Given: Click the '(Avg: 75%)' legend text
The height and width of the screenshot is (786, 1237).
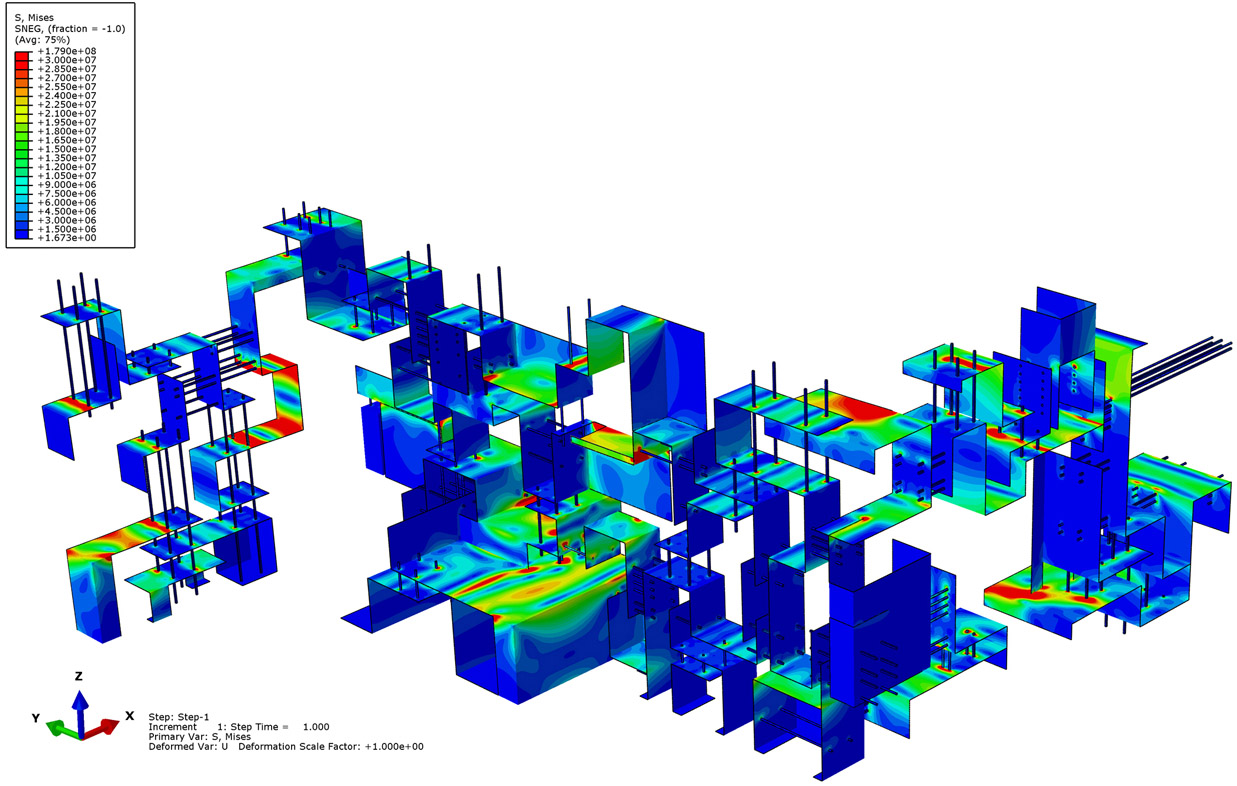Looking at the screenshot, I should (42, 39).
